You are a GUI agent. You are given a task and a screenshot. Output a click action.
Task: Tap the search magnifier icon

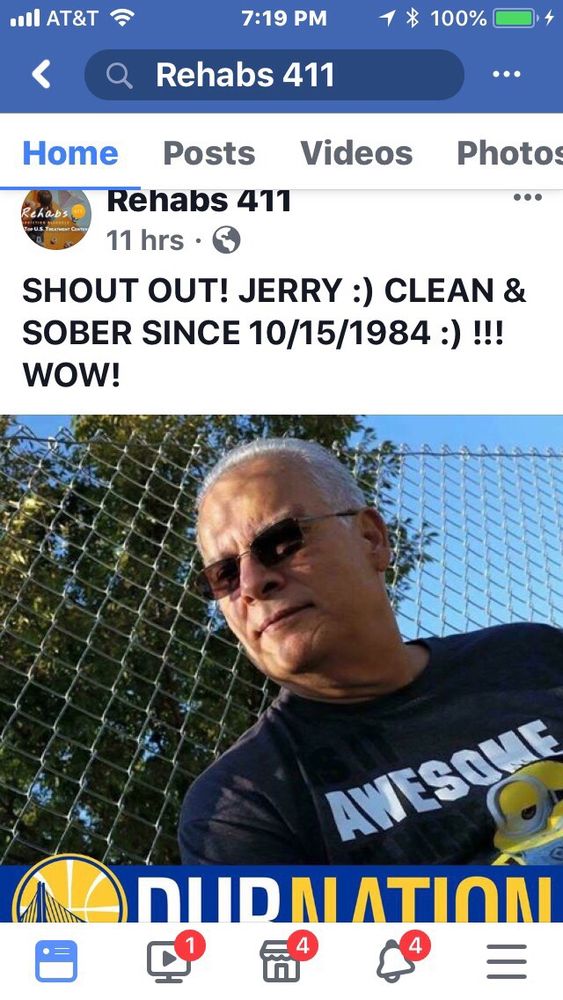pyautogui.click(x=119, y=76)
